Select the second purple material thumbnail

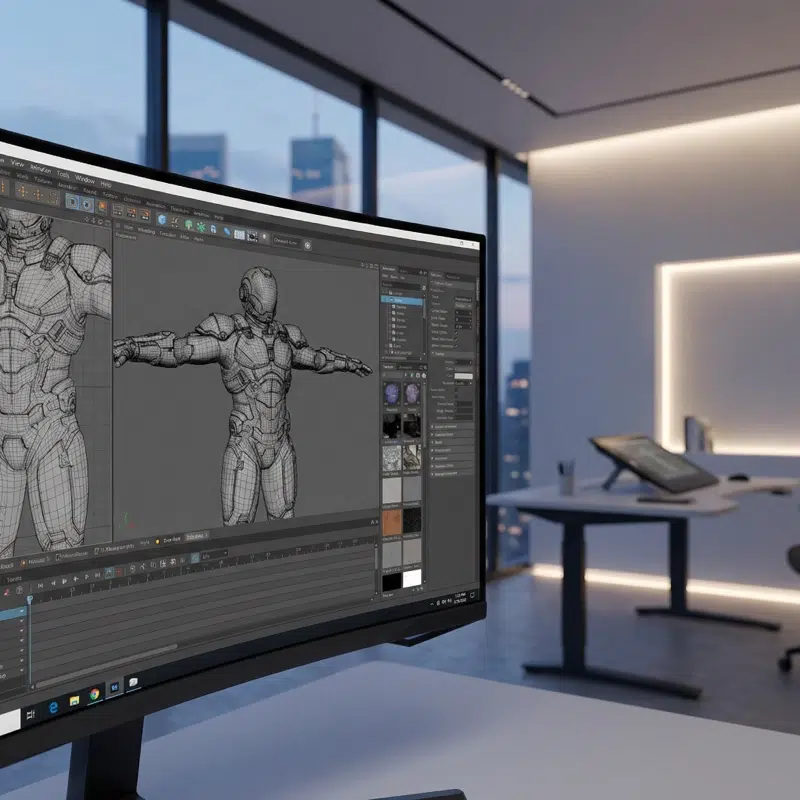[x=412, y=394]
